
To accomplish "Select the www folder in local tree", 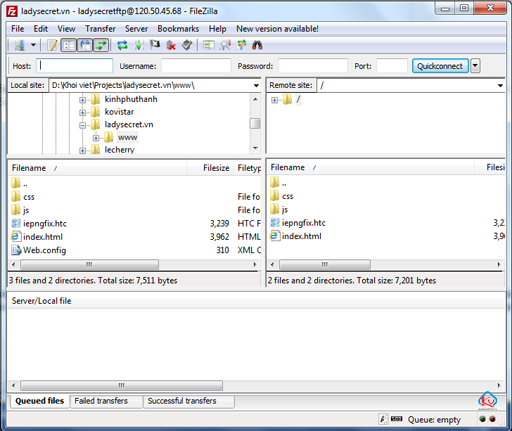I will click(127, 137).
